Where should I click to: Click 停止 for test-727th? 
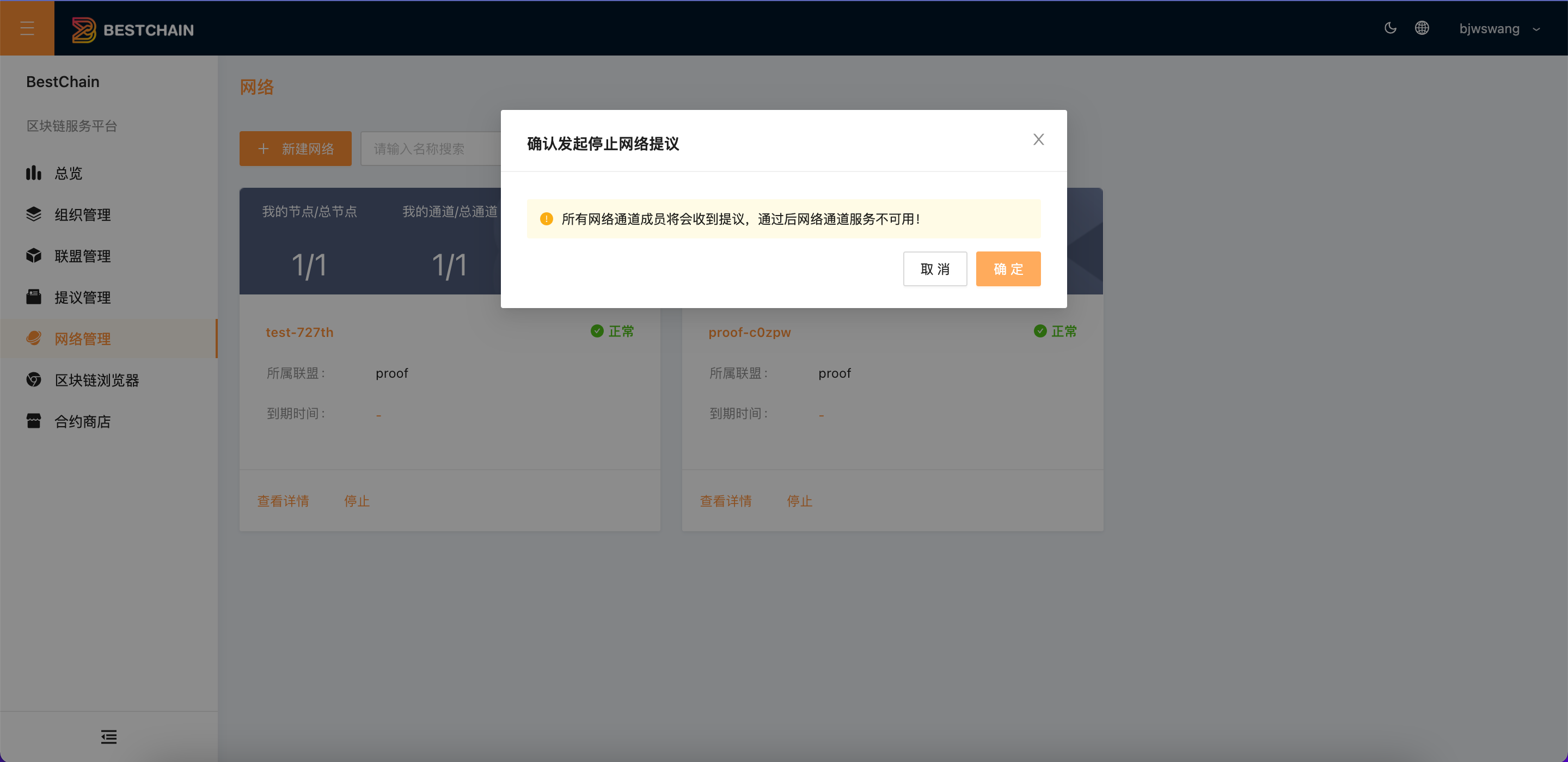[x=357, y=501]
